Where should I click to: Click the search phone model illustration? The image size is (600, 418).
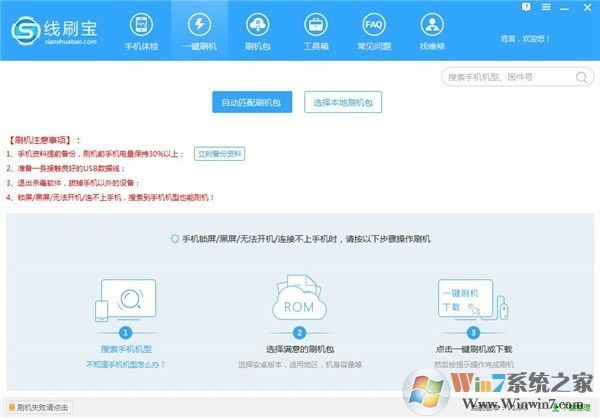tap(126, 300)
